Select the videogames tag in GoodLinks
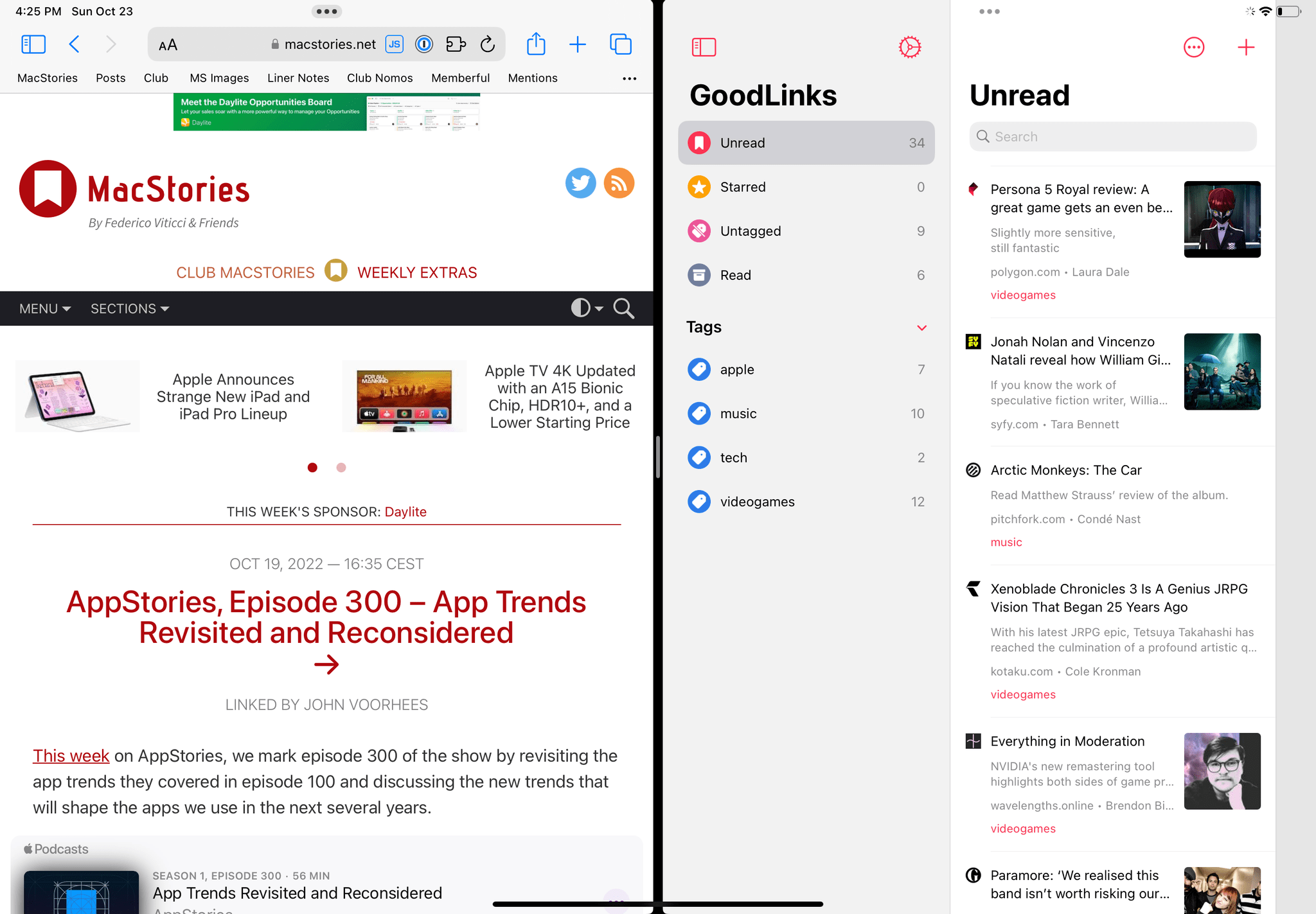The height and width of the screenshot is (914, 1316). (757, 501)
